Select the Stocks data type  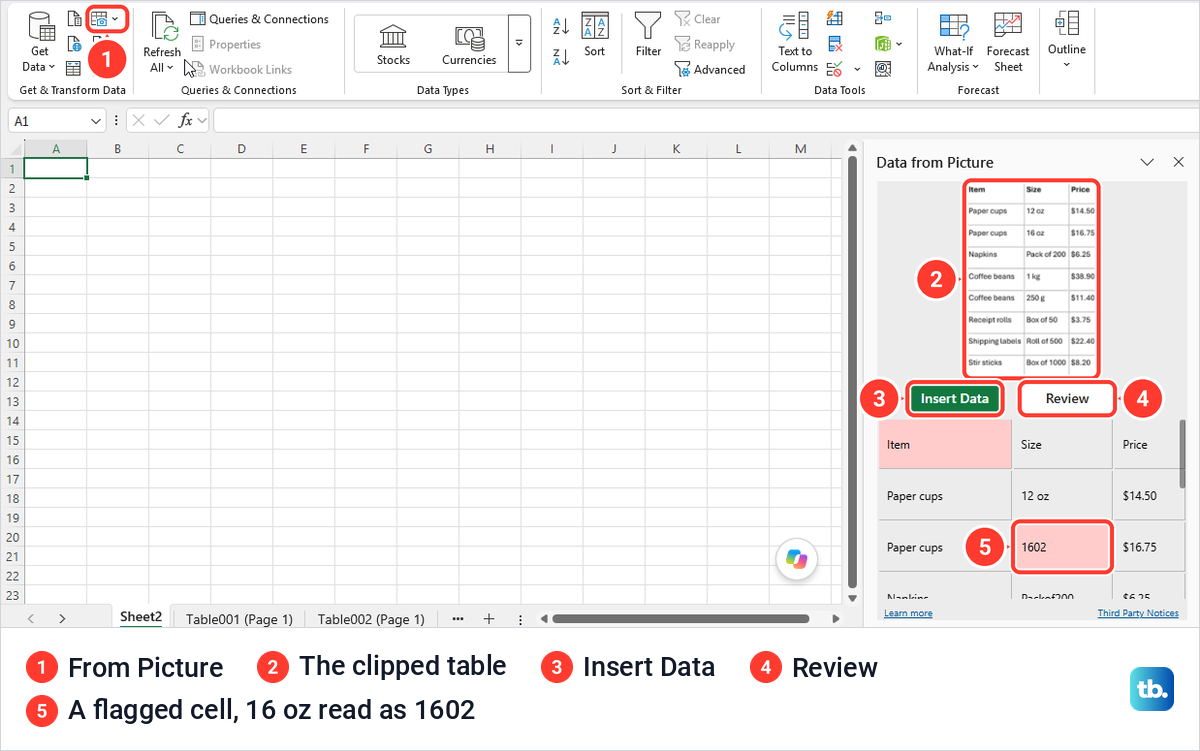[x=393, y=43]
